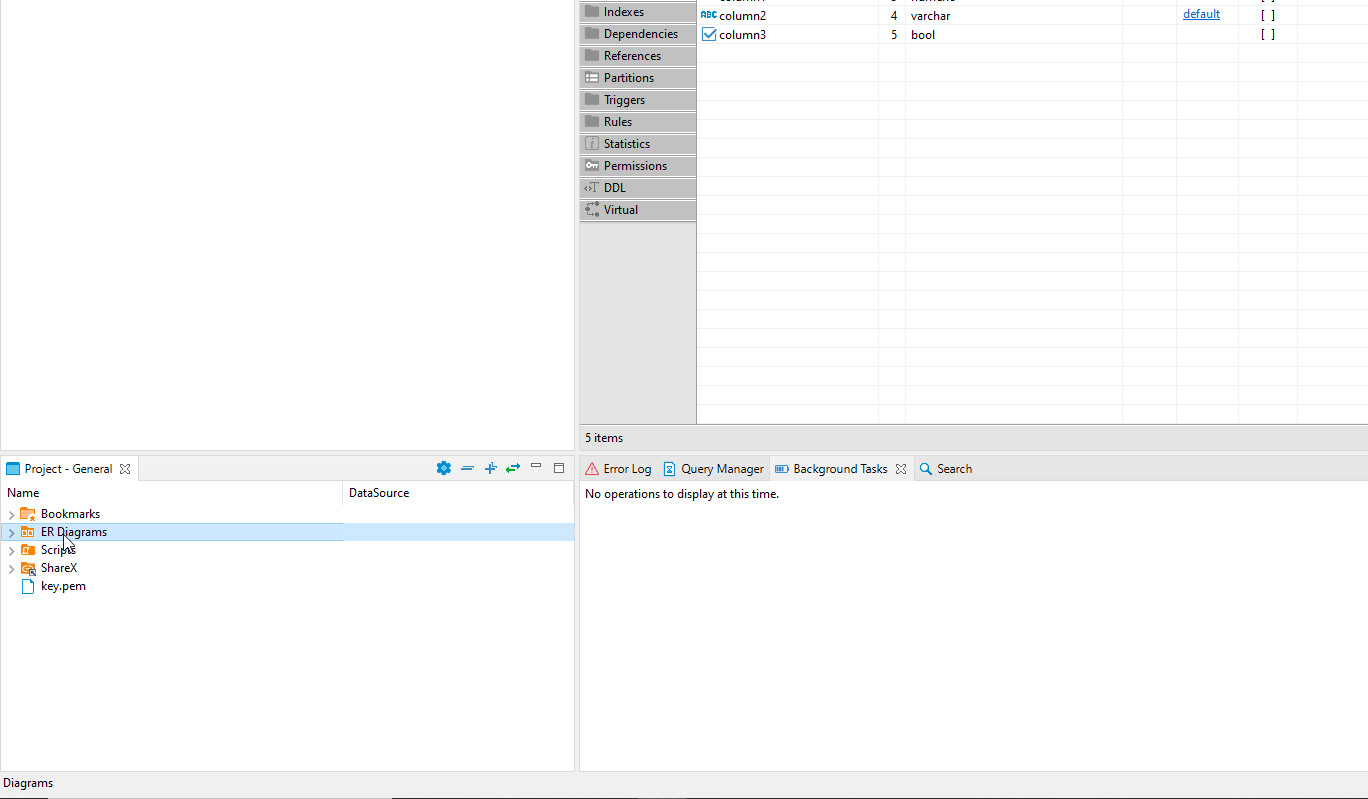Switch to the Background Tasks tab
1368x799 pixels.
839,468
